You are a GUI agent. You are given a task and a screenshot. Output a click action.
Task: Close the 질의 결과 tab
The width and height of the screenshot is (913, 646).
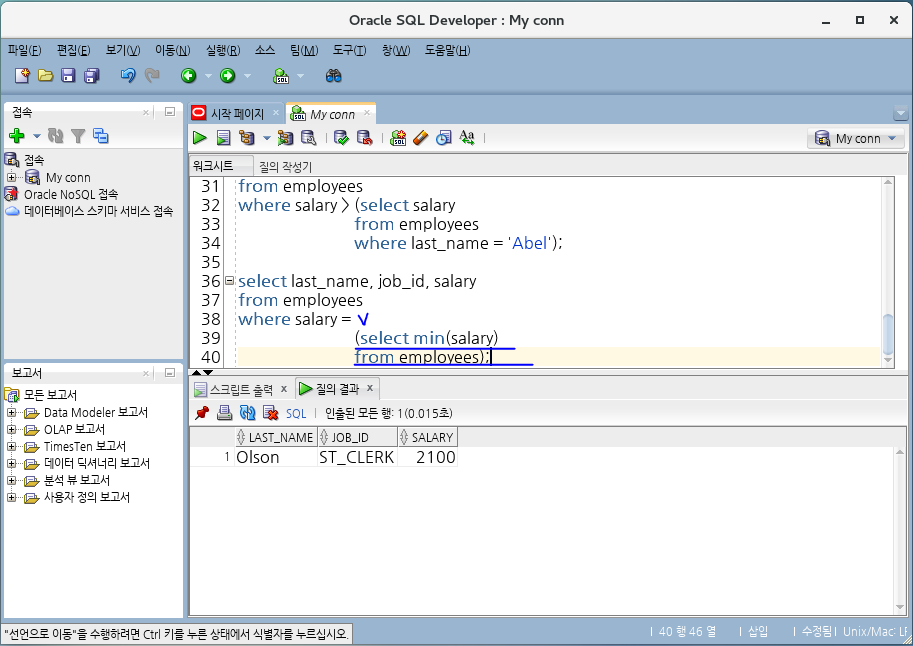370,388
